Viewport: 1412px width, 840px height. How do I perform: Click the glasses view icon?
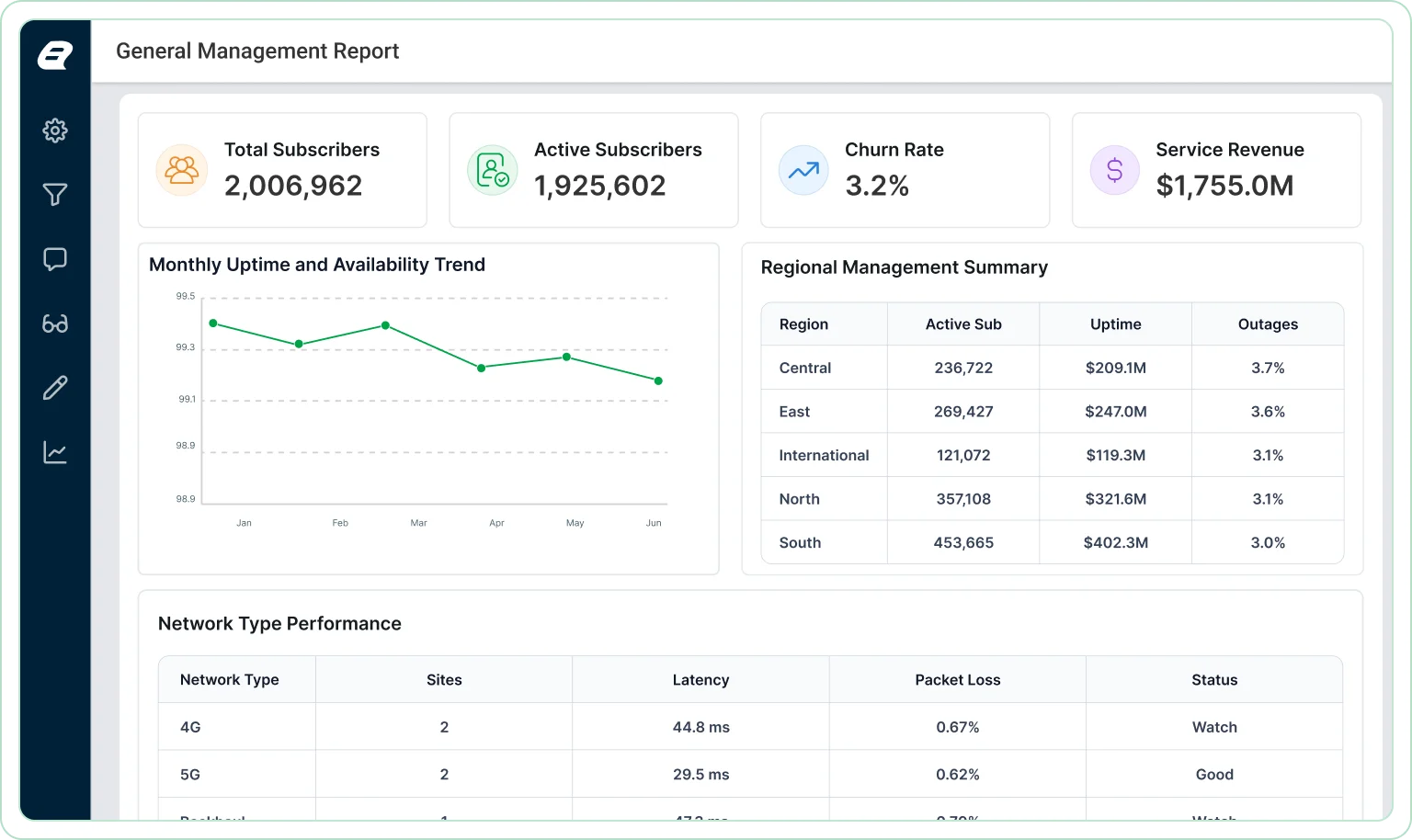point(55,324)
